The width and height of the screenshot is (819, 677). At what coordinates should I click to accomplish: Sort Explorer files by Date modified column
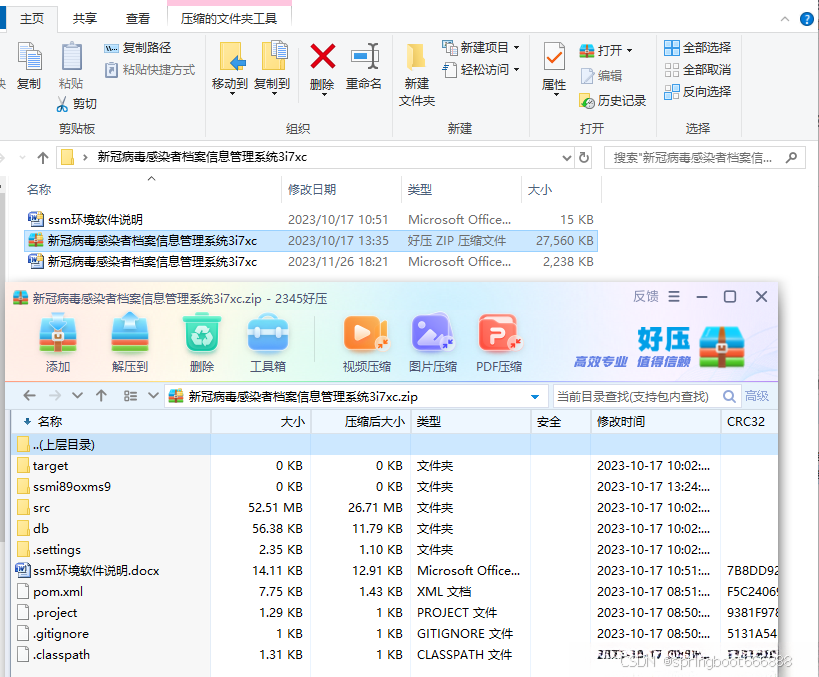click(312, 190)
